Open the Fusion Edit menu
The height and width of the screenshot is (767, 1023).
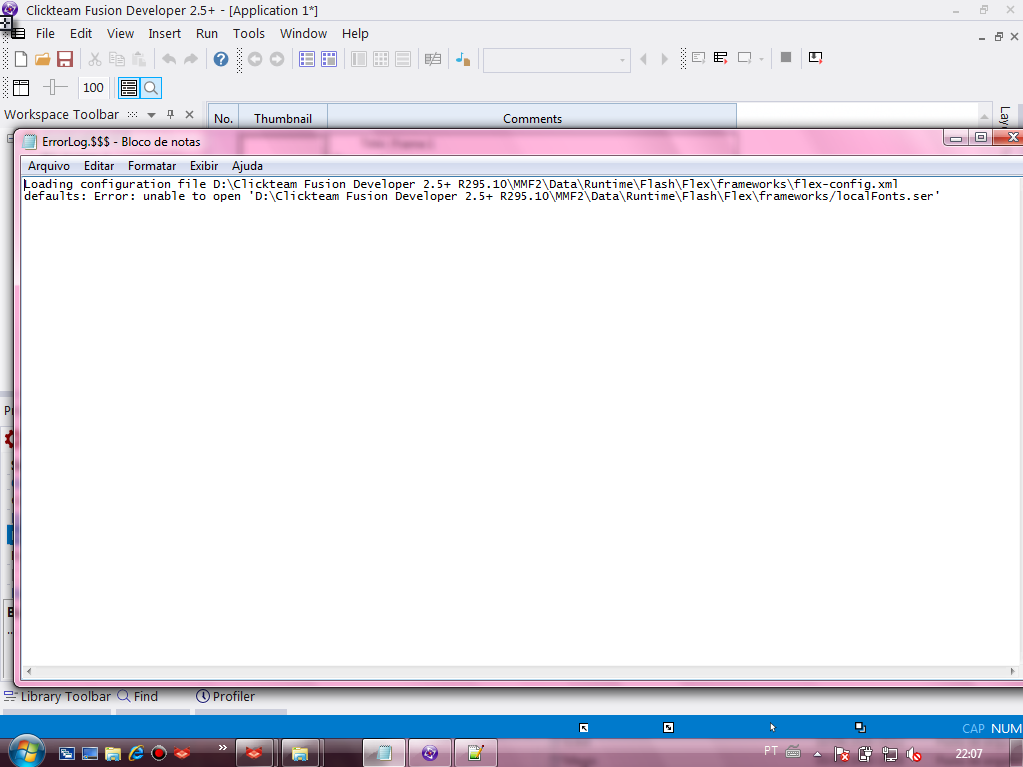pyautogui.click(x=81, y=33)
